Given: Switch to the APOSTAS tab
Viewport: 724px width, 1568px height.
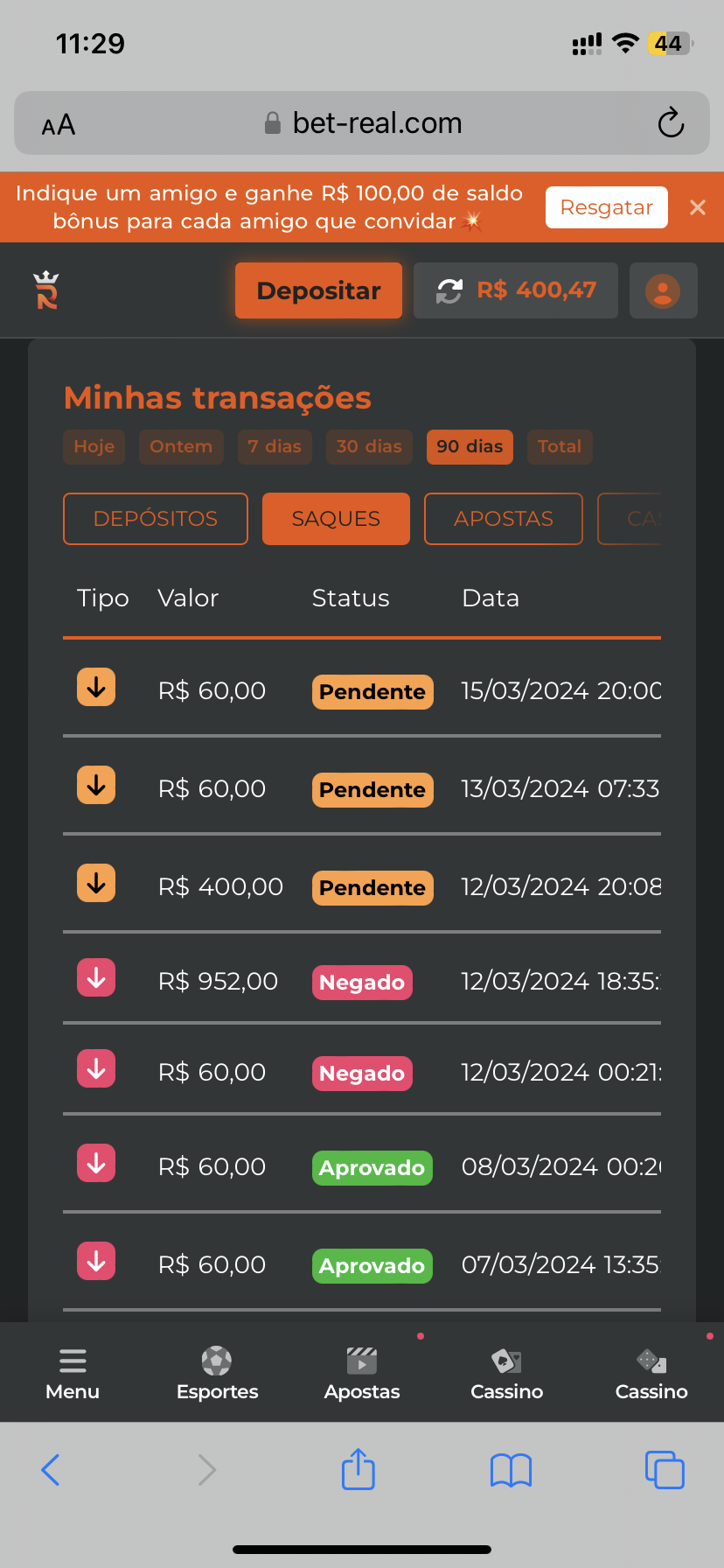Looking at the screenshot, I should tap(504, 519).
